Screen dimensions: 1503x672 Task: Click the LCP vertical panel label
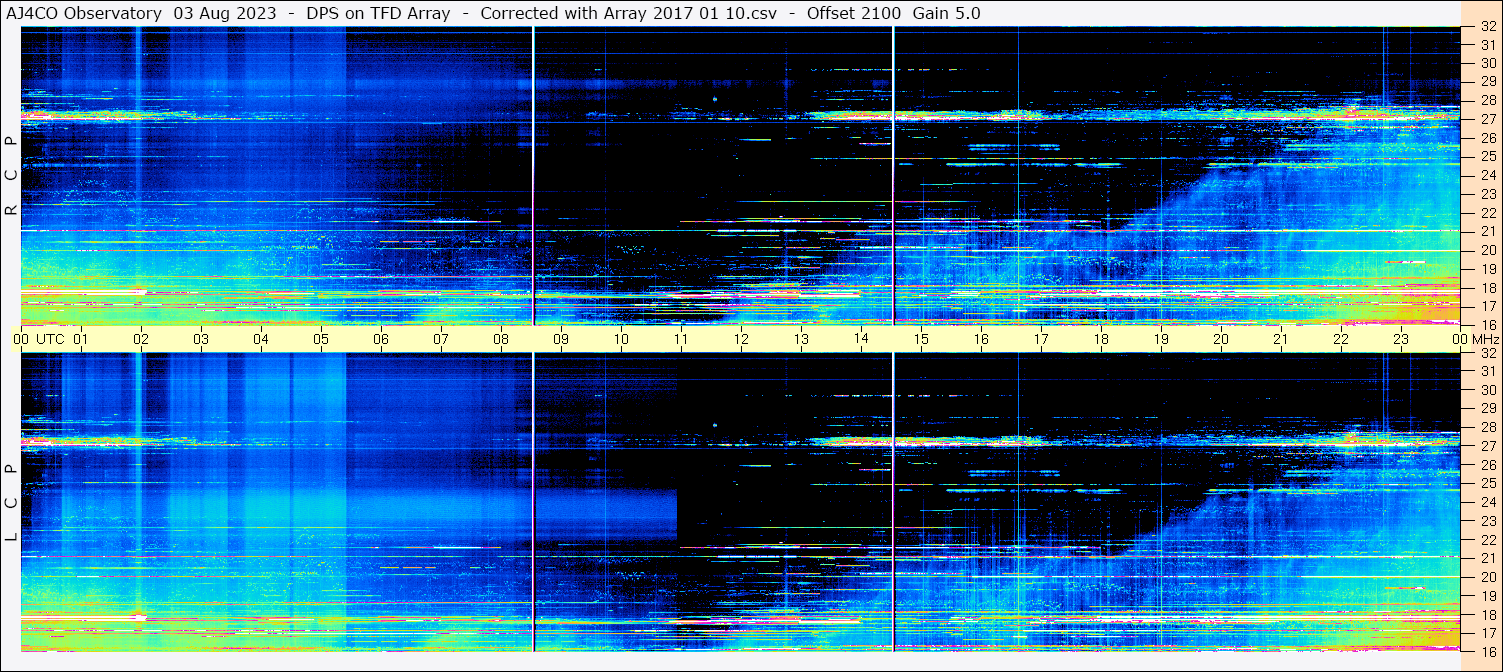pyautogui.click(x=11, y=503)
